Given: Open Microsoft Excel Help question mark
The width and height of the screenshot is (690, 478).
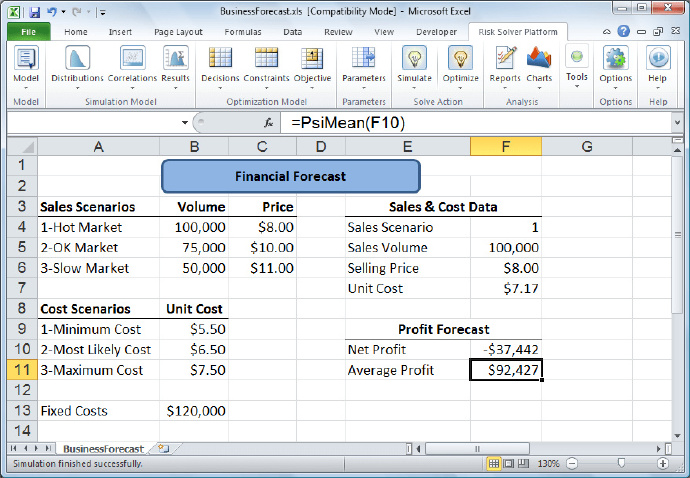Looking at the screenshot, I should 624,31.
